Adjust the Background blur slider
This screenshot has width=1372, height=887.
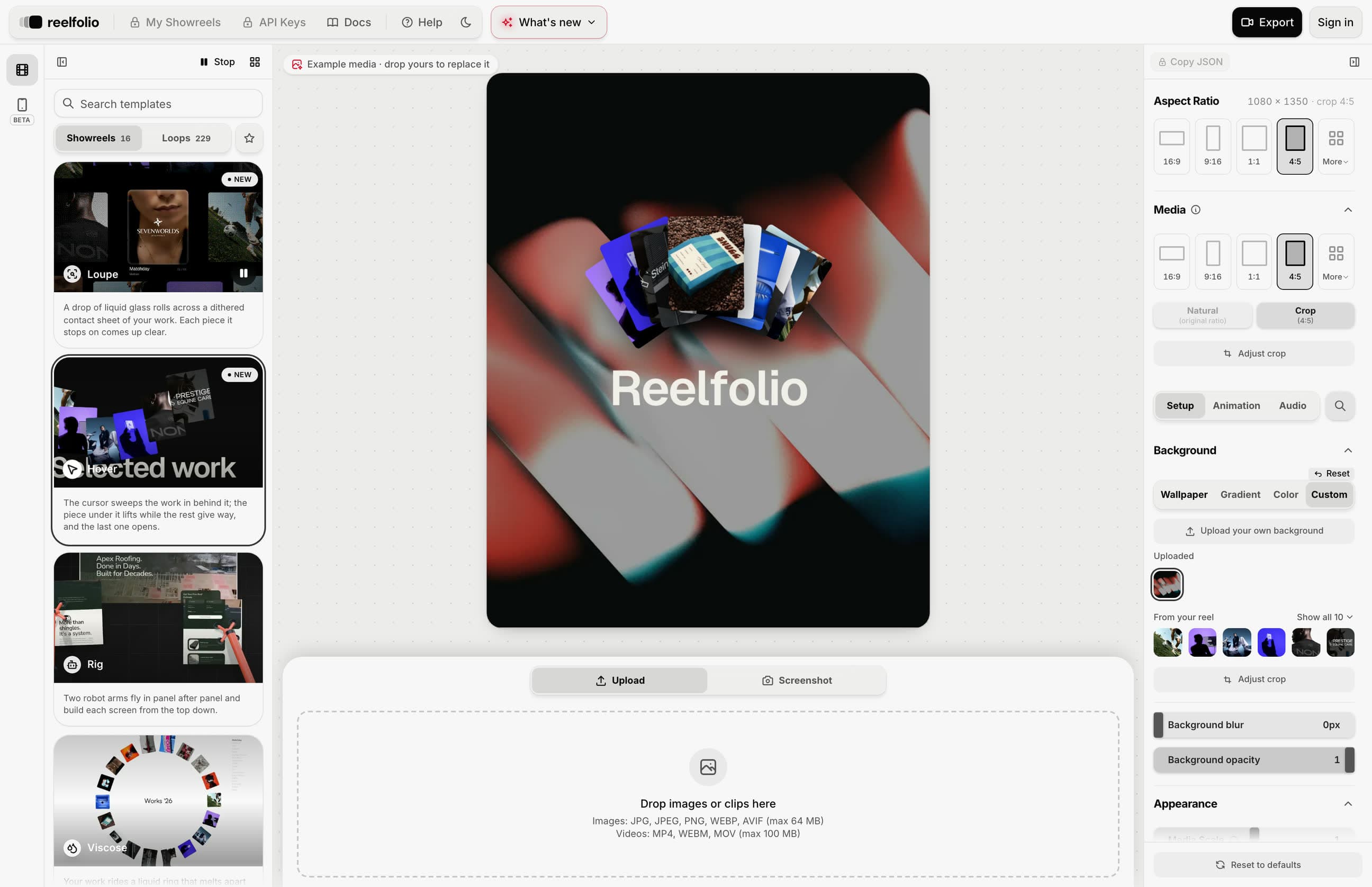1254,725
